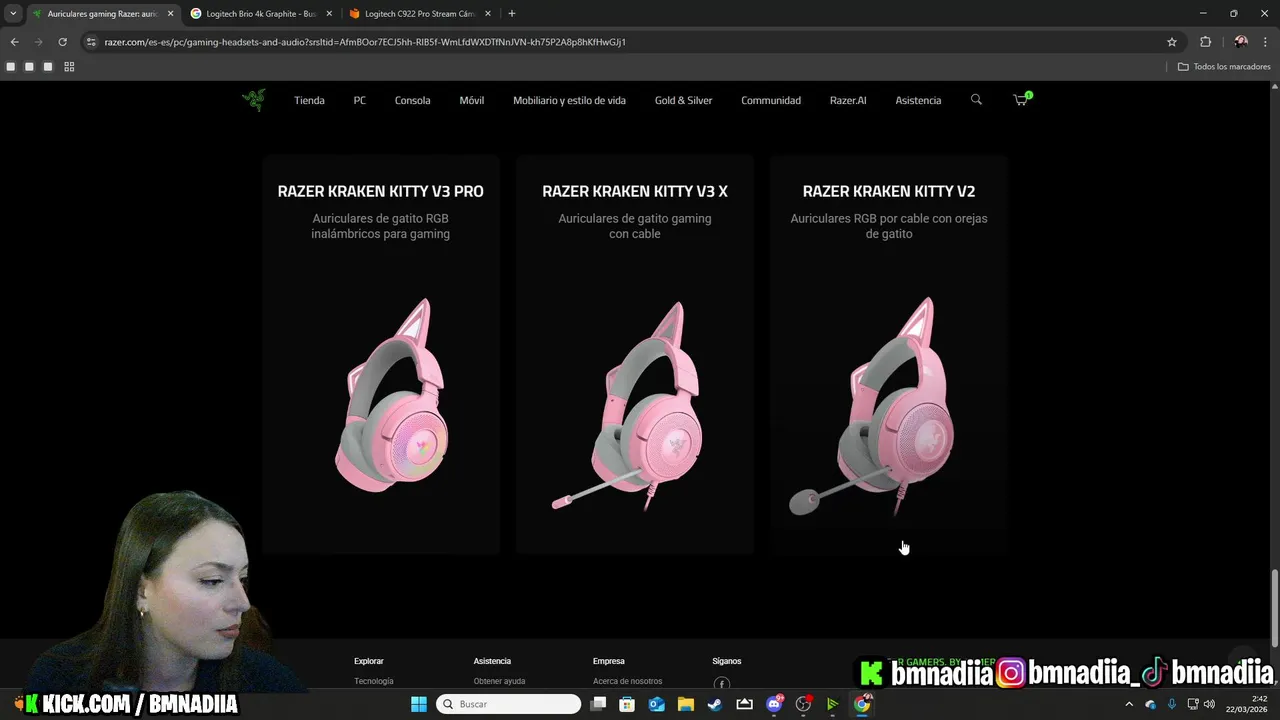The height and width of the screenshot is (720, 1280).
Task: Open Mobiliario y estilo de vida menu
Action: coord(570,100)
